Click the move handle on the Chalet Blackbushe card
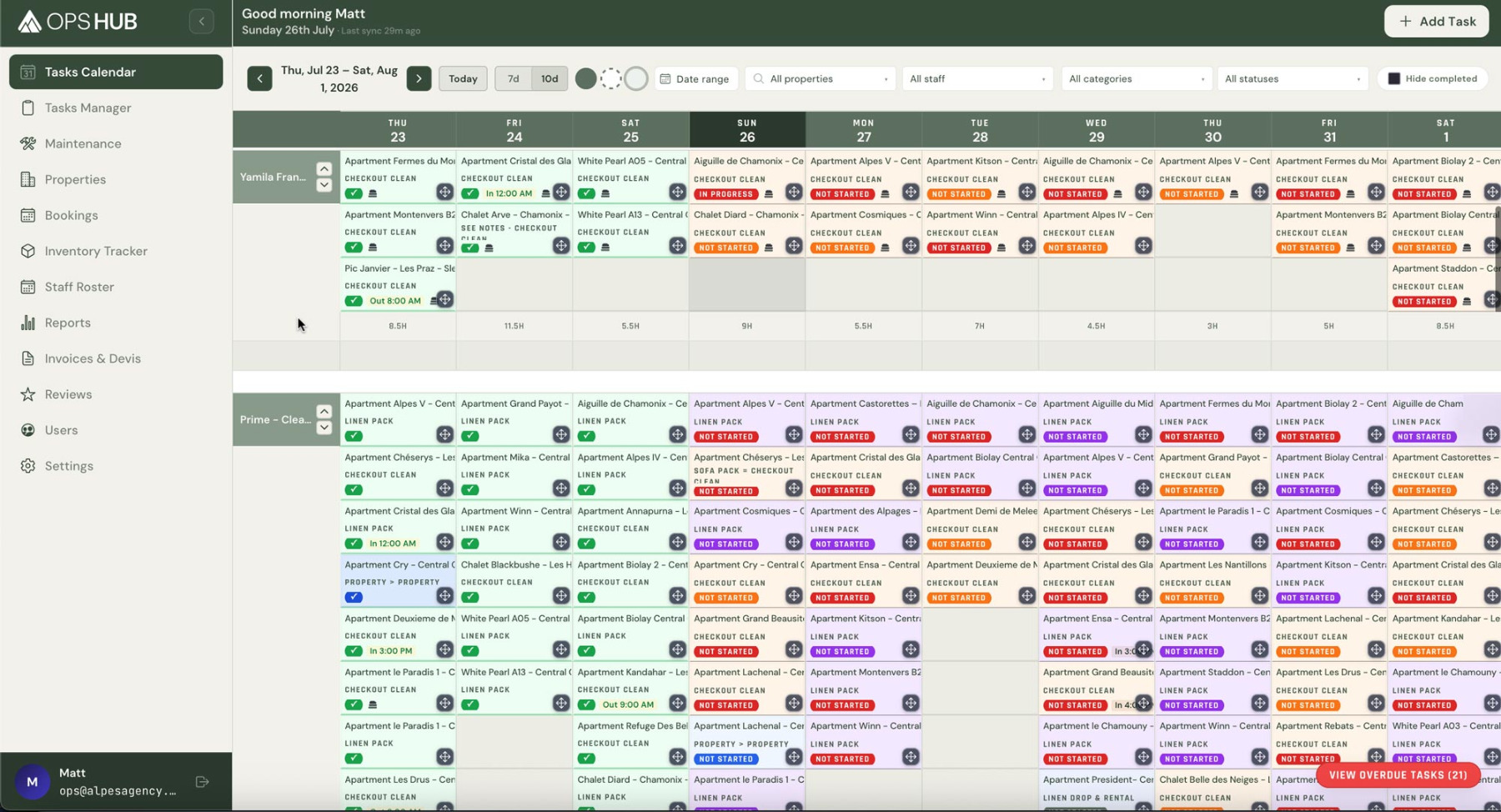This screenshot has width=1501, height=812. [561, 595]
